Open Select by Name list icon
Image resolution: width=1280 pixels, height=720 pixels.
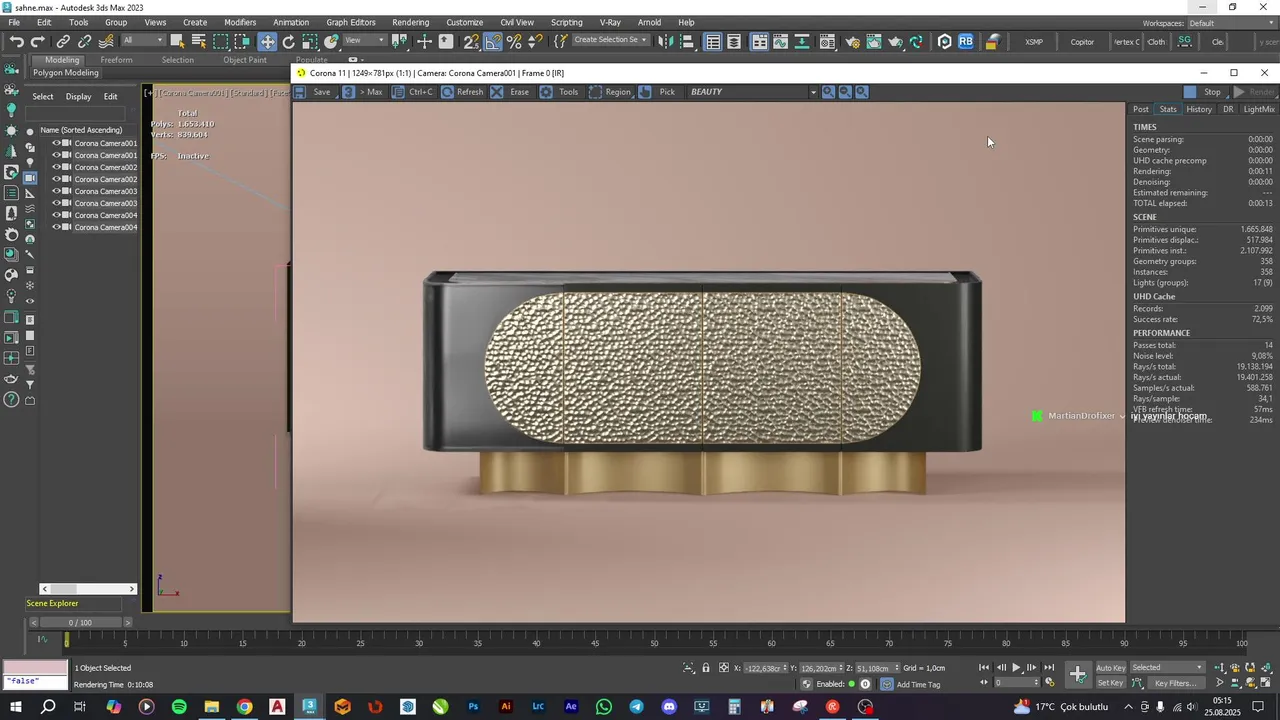[x=199, y=41]
